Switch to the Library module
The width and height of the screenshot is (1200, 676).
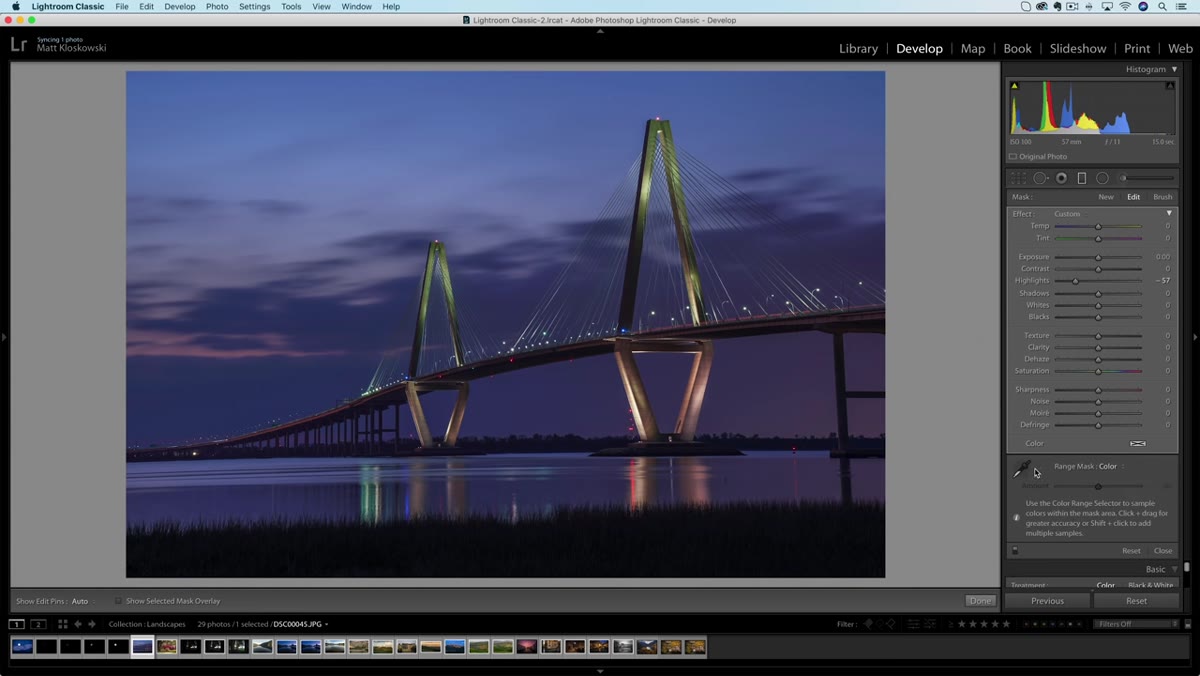[x=858, y=48]
